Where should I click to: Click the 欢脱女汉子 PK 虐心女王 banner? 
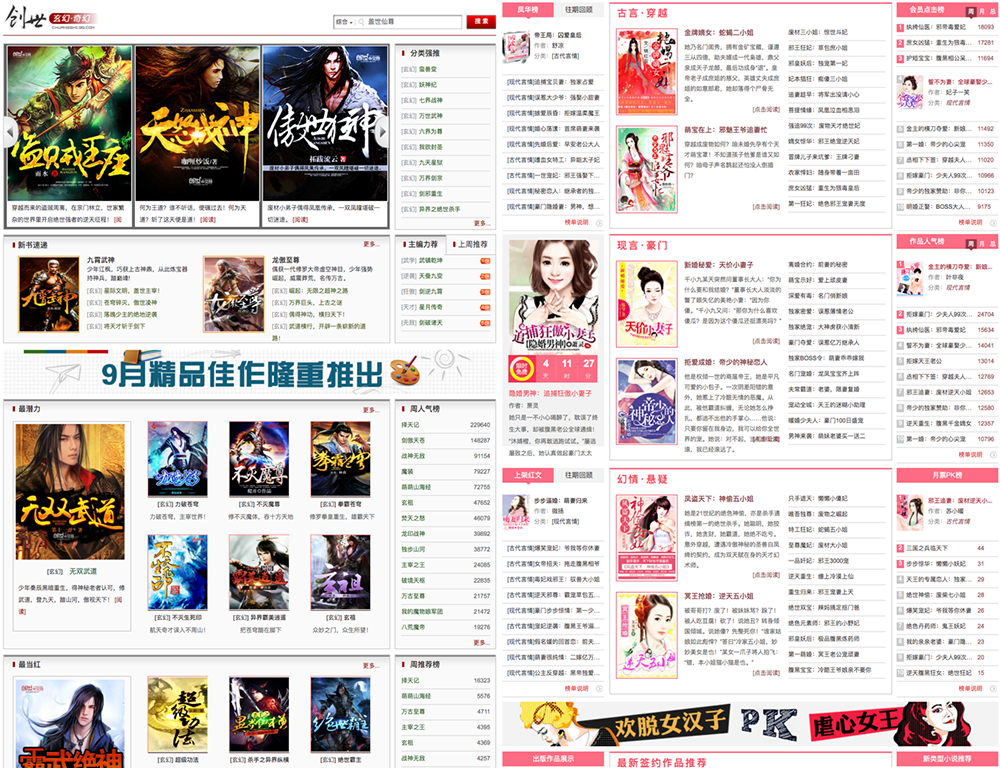(750, 725)
